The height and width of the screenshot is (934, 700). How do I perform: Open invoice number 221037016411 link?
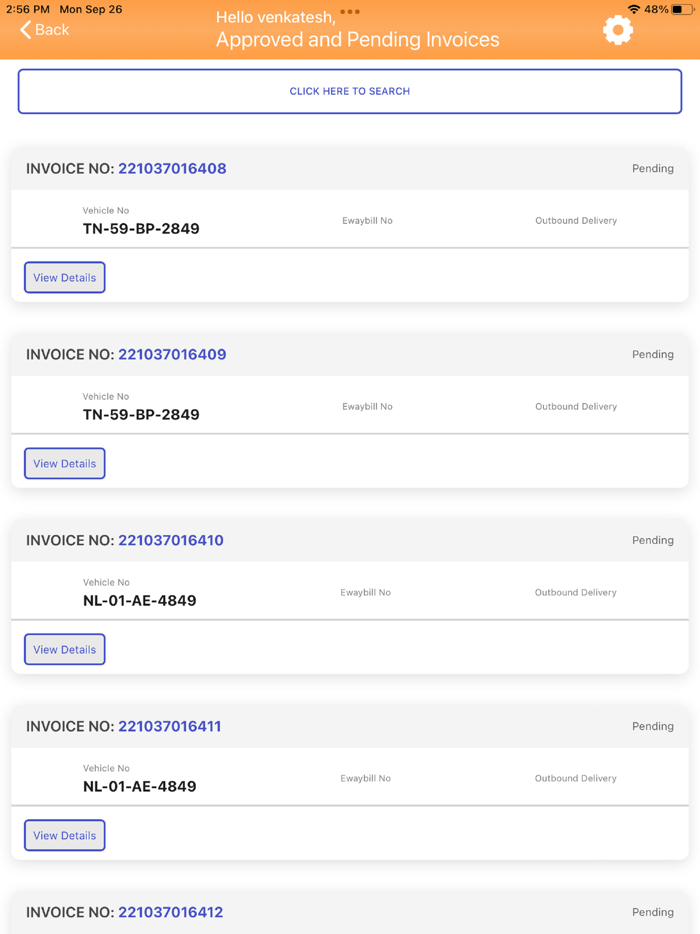(170, 727)
